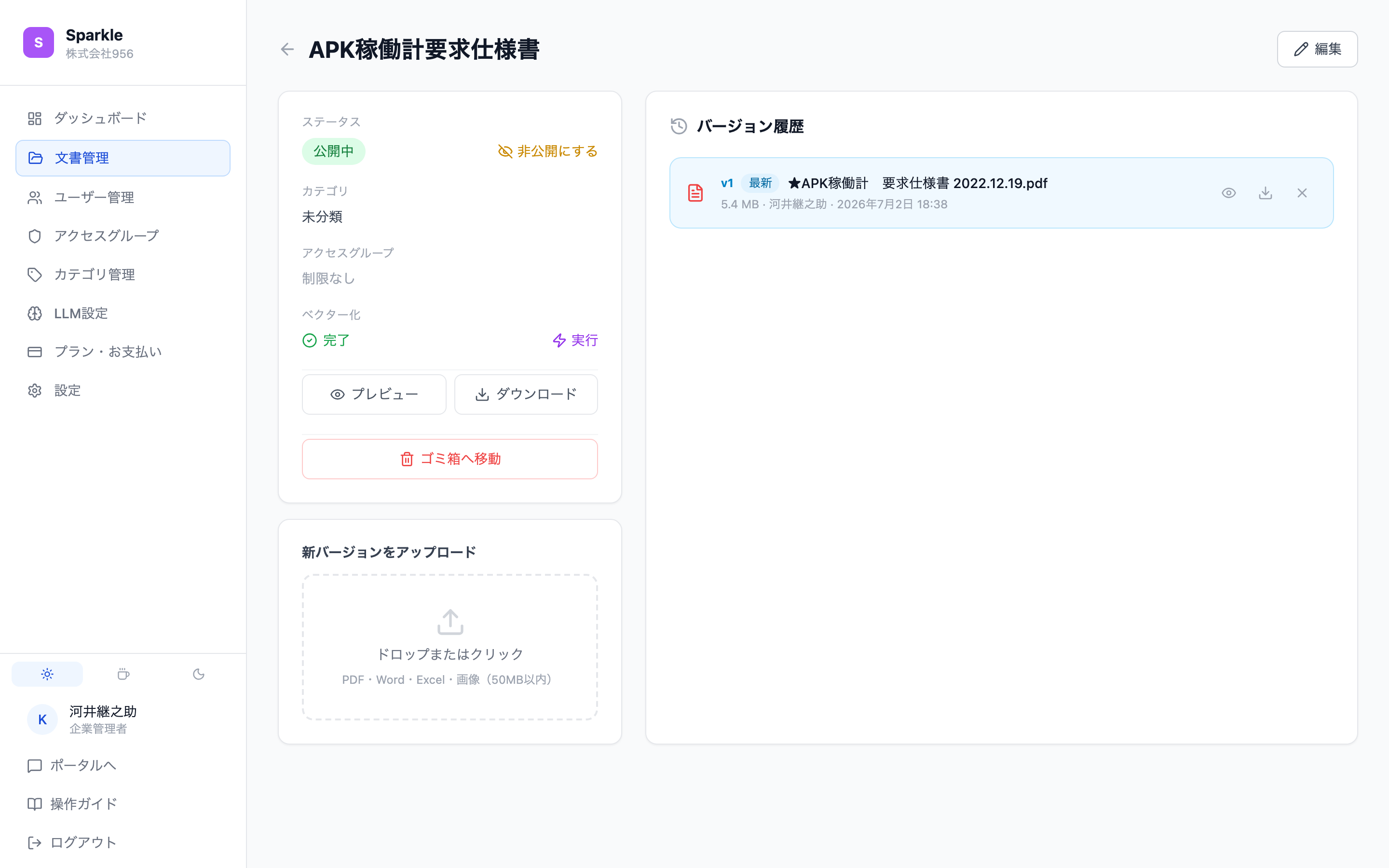Click the document title APK稼働計要求仕様書

pos(424,49)
